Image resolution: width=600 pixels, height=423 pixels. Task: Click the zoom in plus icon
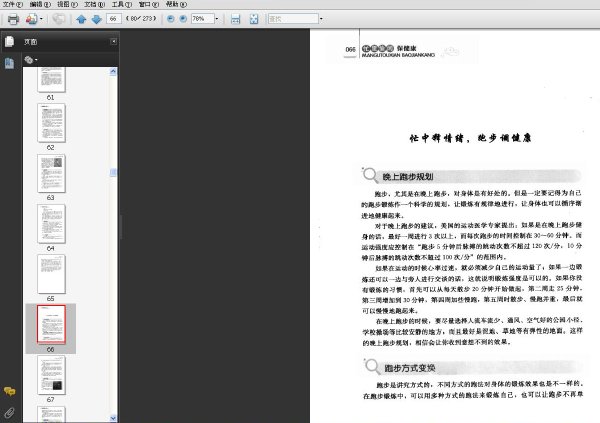click(183, 18)
